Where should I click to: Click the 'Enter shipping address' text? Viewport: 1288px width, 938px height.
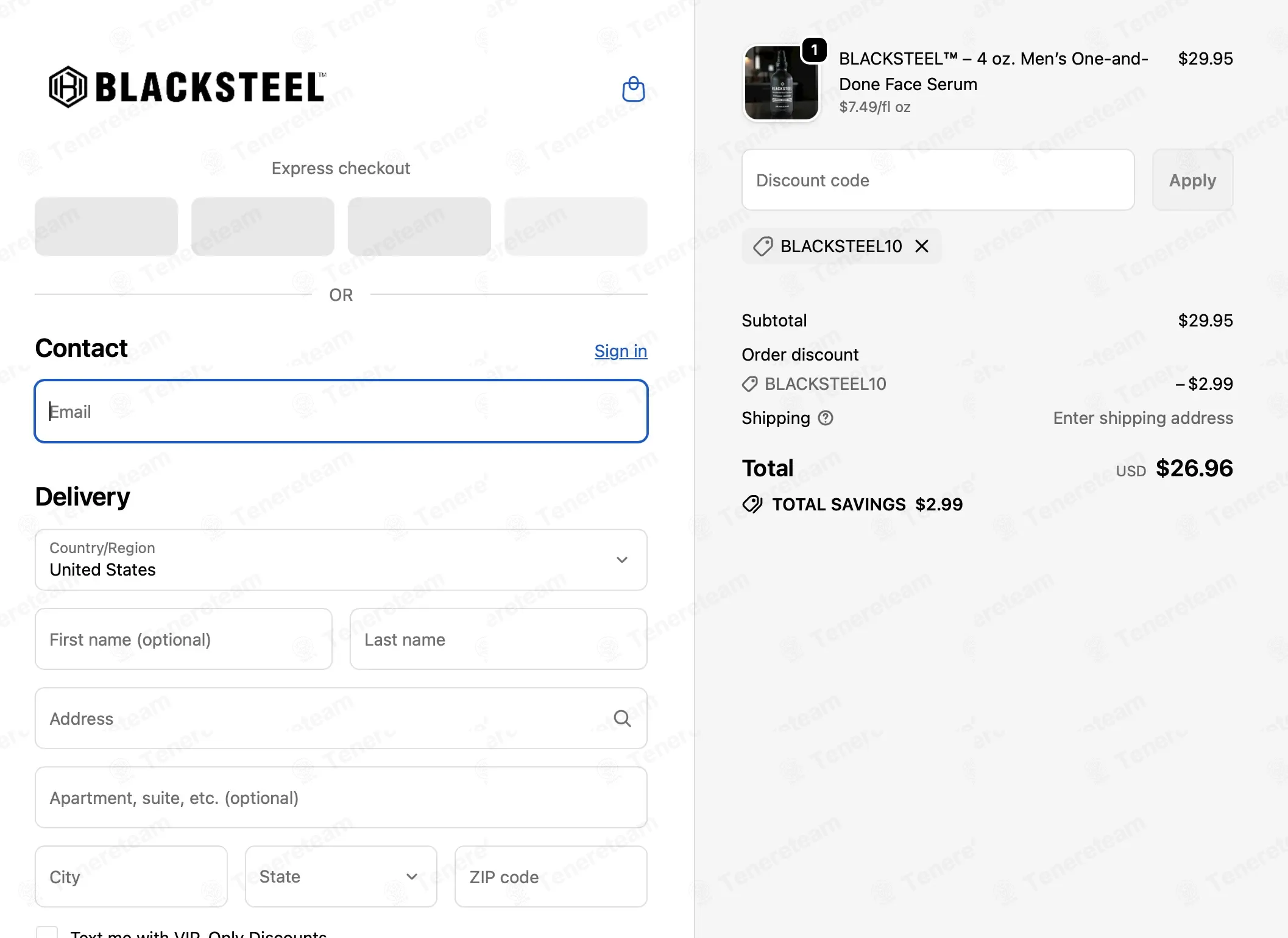pyautogui.click(x=1143, y=418)
